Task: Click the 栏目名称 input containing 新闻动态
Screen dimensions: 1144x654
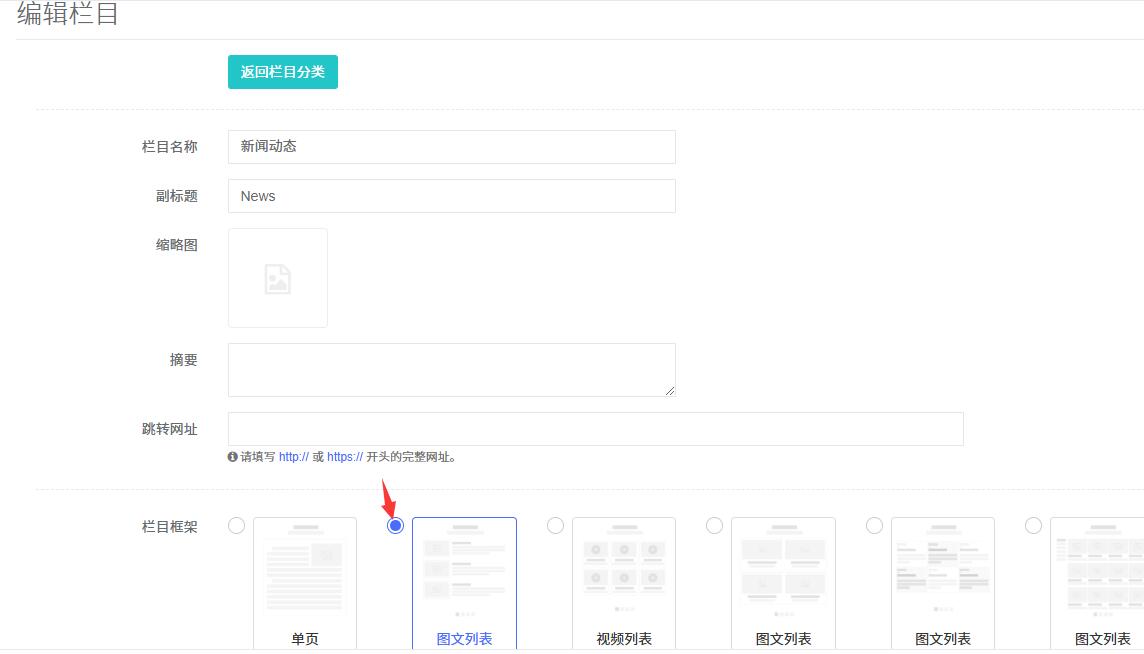Action: tap(451, 147)
